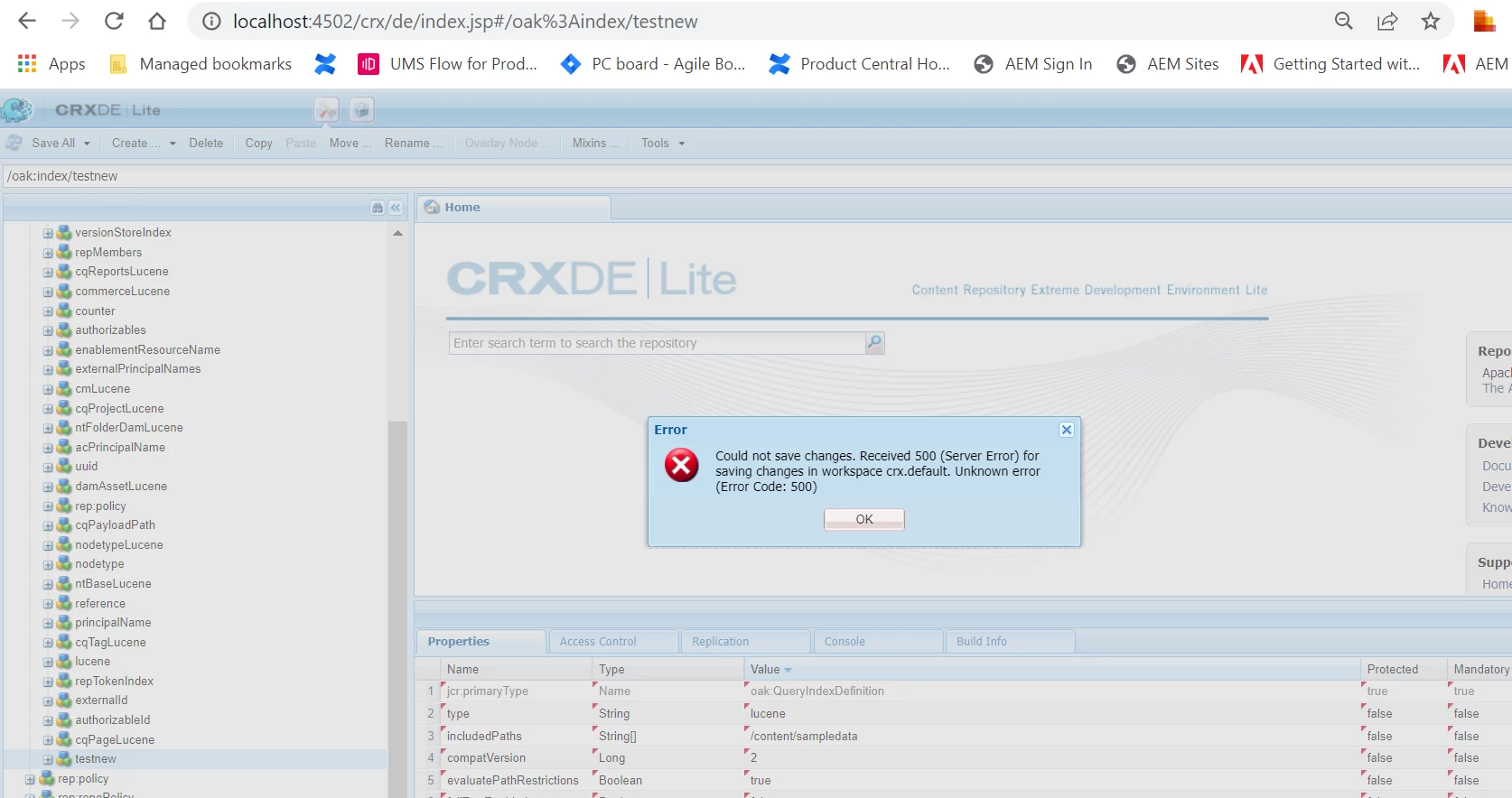The image size is (1512, 798).
Task: Click the tree search binoculars icon
Action: tap(378, 208)
